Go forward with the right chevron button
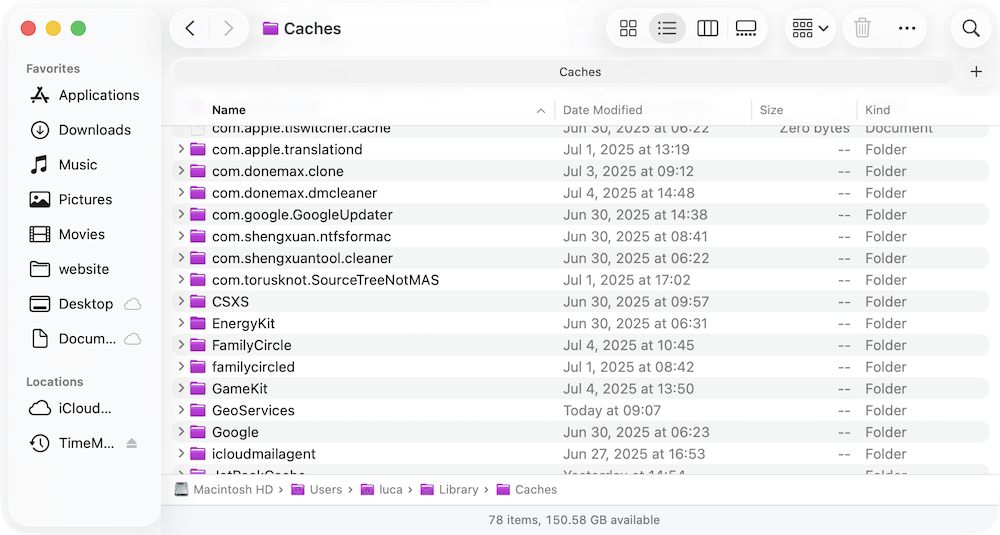The image size is (1000, 535). 228,28
